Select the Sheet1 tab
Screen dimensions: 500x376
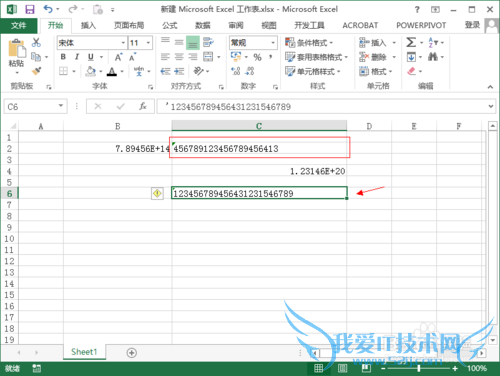(x=84, y=352)
